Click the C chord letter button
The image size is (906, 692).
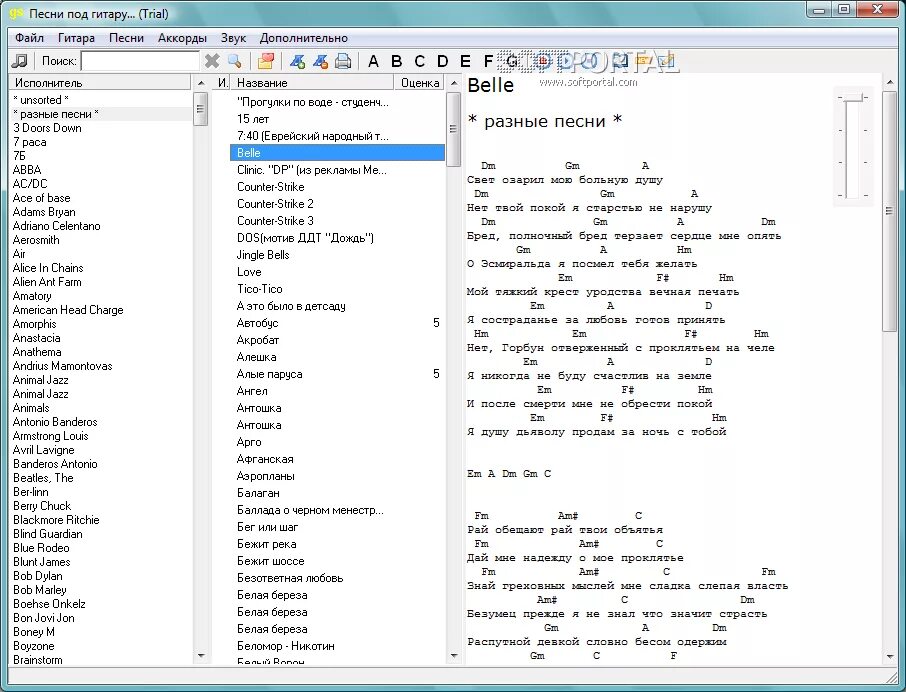point(419,61)
